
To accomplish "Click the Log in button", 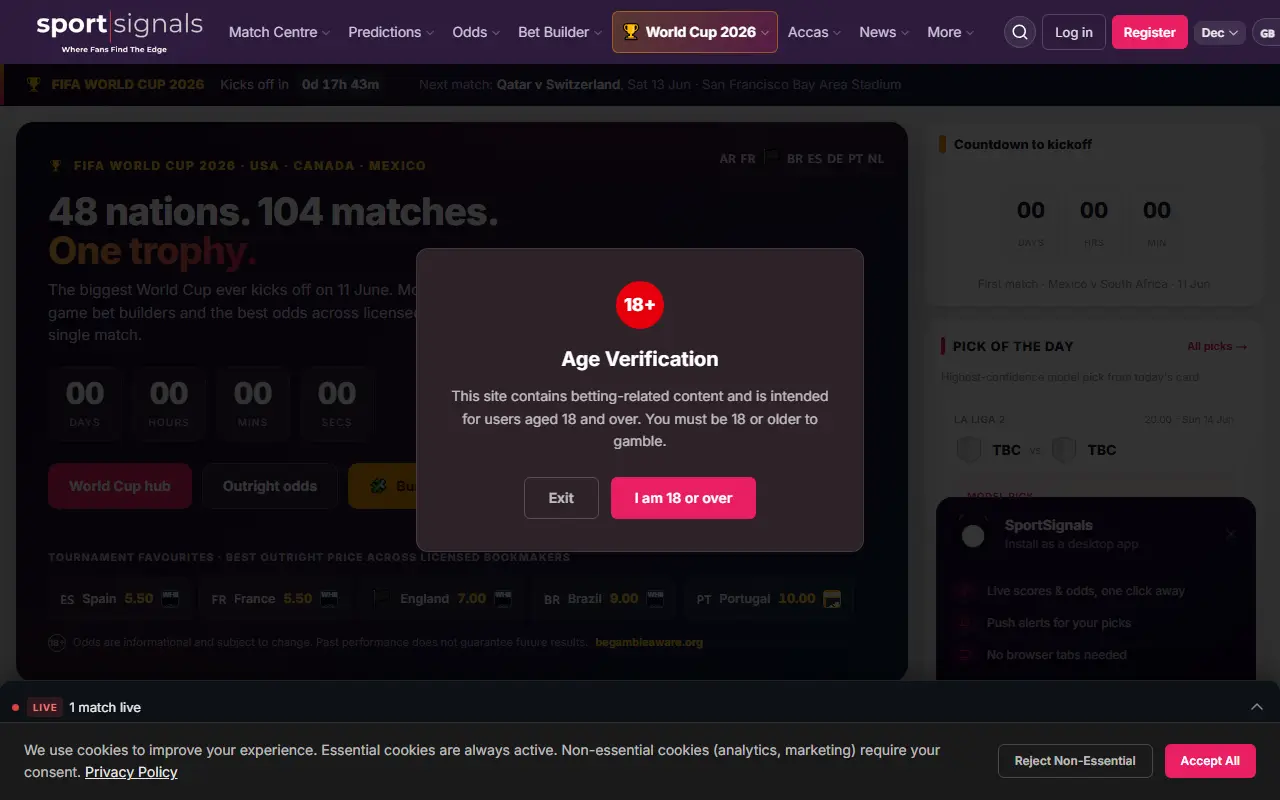I will tap(1074, 32).
